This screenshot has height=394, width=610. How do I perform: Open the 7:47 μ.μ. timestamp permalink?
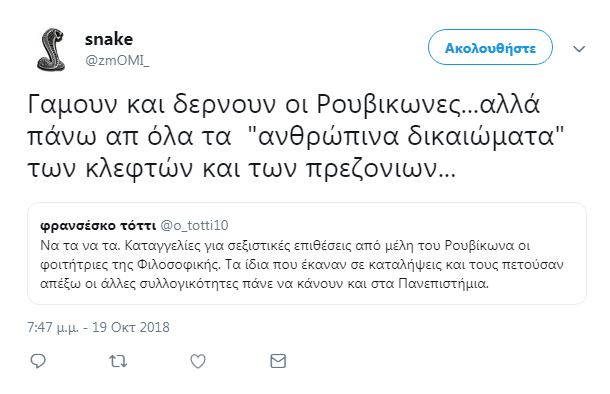[x=53, y=327]
